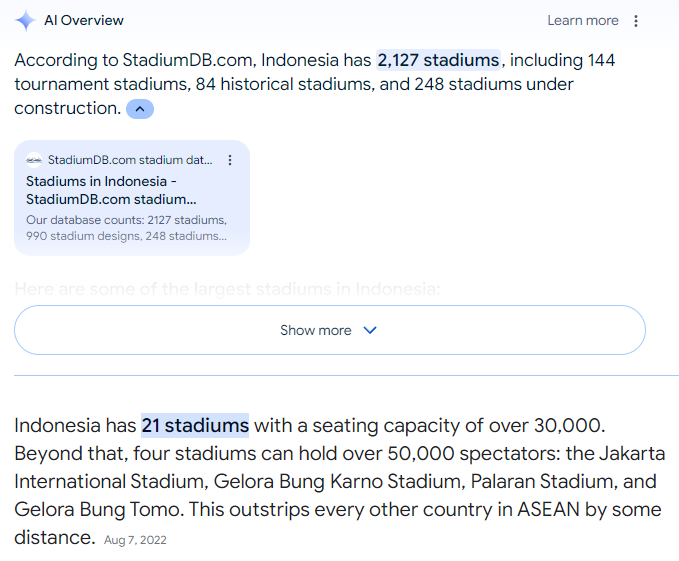
Task: Click the word "ASEAN" in the snippet
Action: click(546, 510)
